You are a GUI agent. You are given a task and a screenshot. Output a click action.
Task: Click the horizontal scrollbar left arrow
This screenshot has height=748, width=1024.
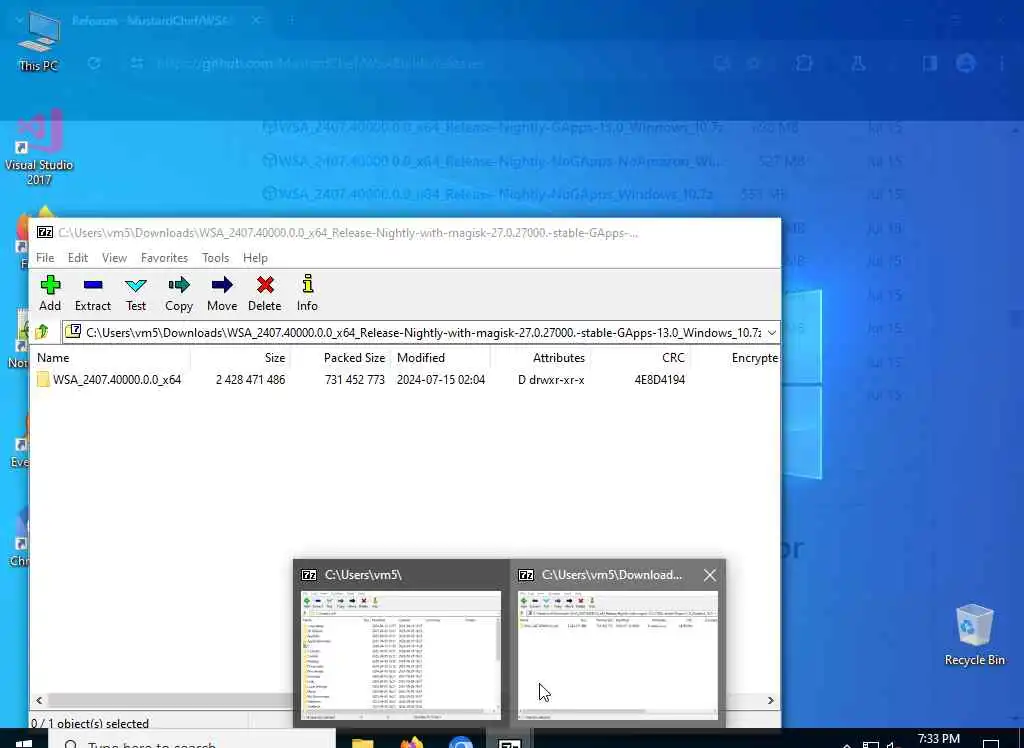[39, 700]
